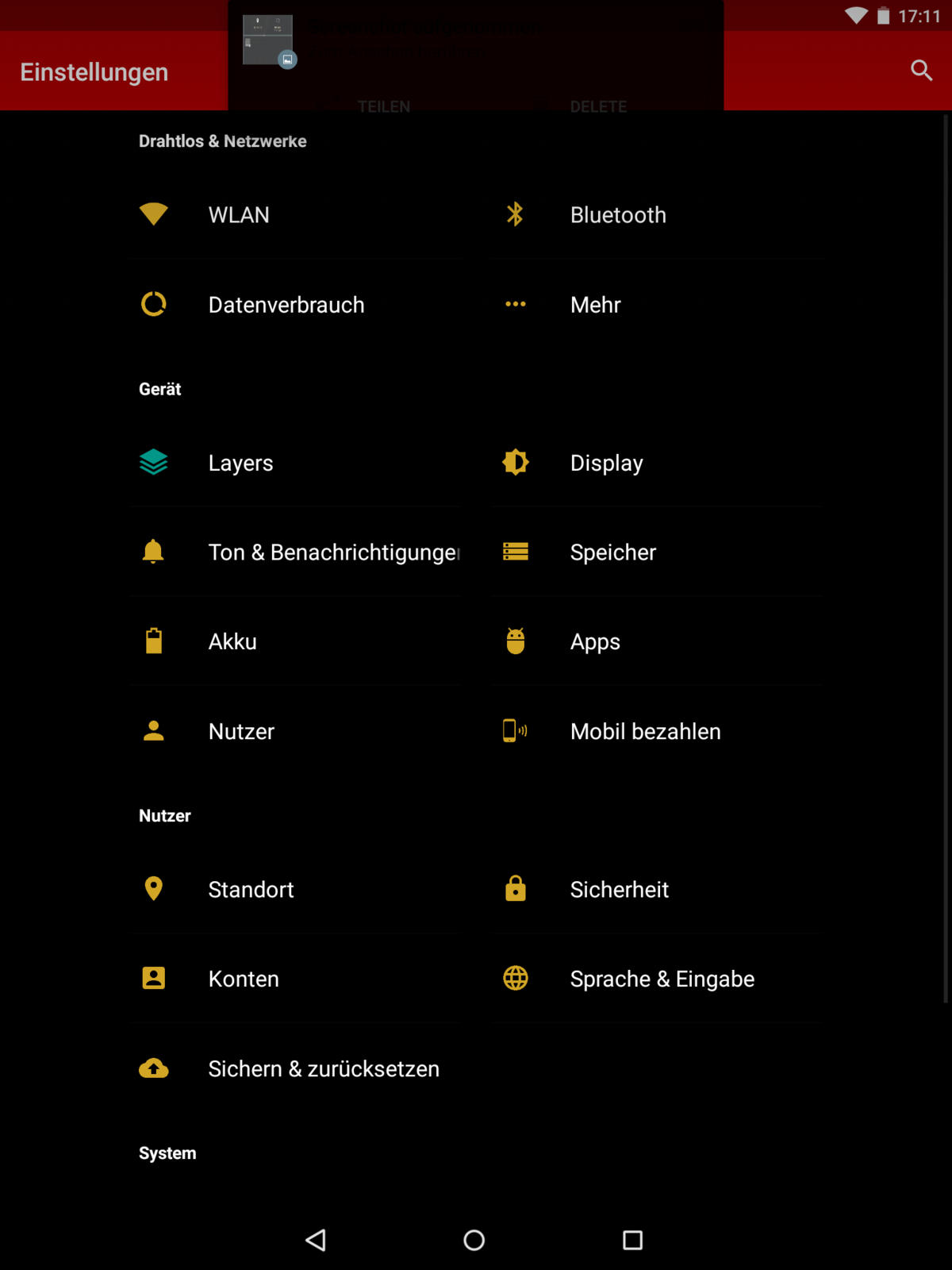The image size is (952, 1270).
Task: Open Display brightness icon
Action: [x=515, y=462]
